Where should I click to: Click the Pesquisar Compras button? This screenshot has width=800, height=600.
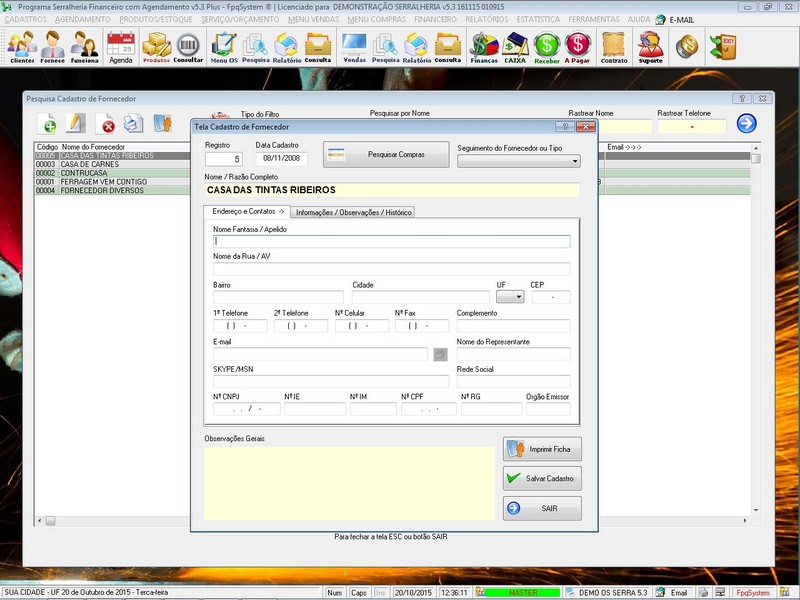click(x=386, y=154)
